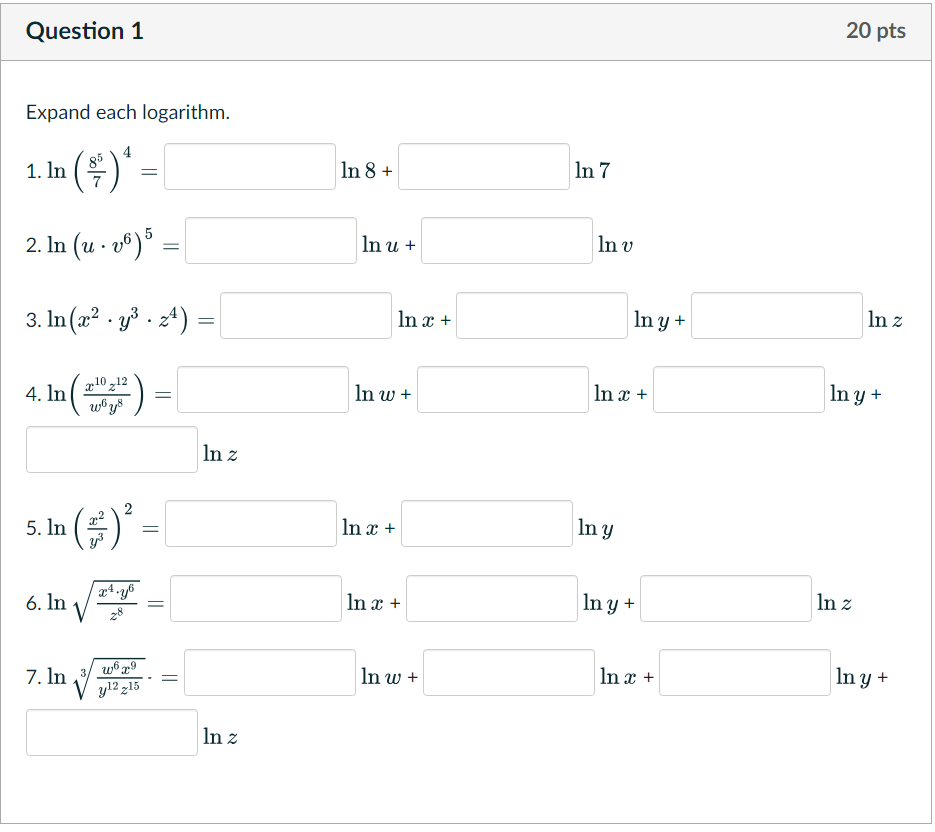Click problem 4's second-row ln z answer box

[x=111, y=449]
